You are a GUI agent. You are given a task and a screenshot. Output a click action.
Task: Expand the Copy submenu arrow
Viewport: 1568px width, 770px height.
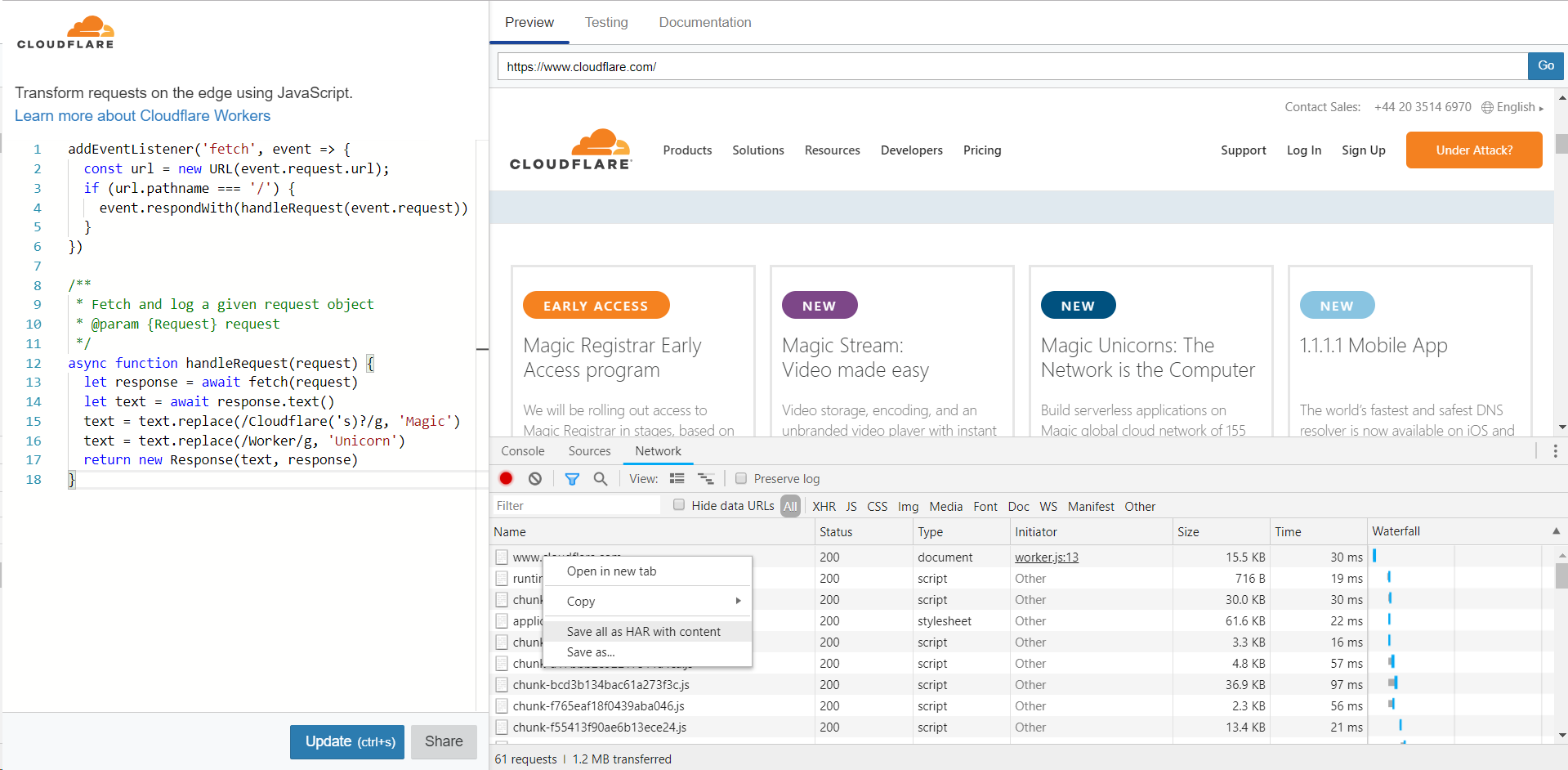738,601
